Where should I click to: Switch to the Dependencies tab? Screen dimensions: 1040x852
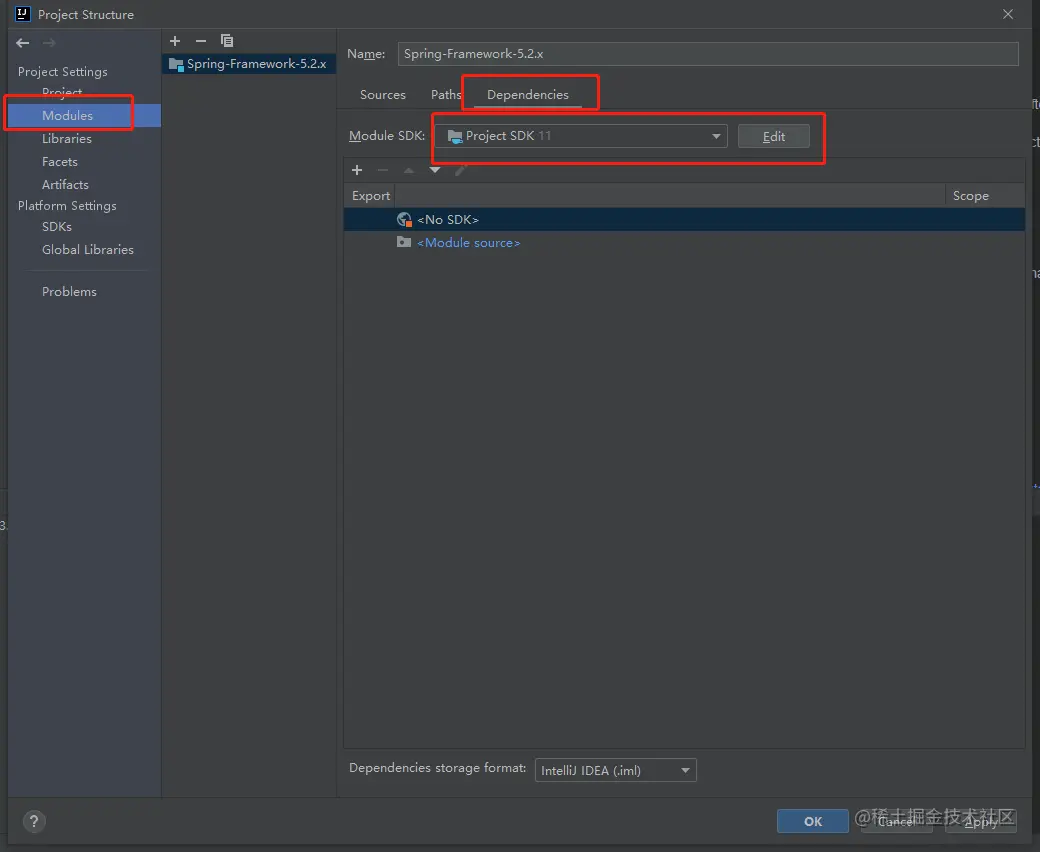527,95
